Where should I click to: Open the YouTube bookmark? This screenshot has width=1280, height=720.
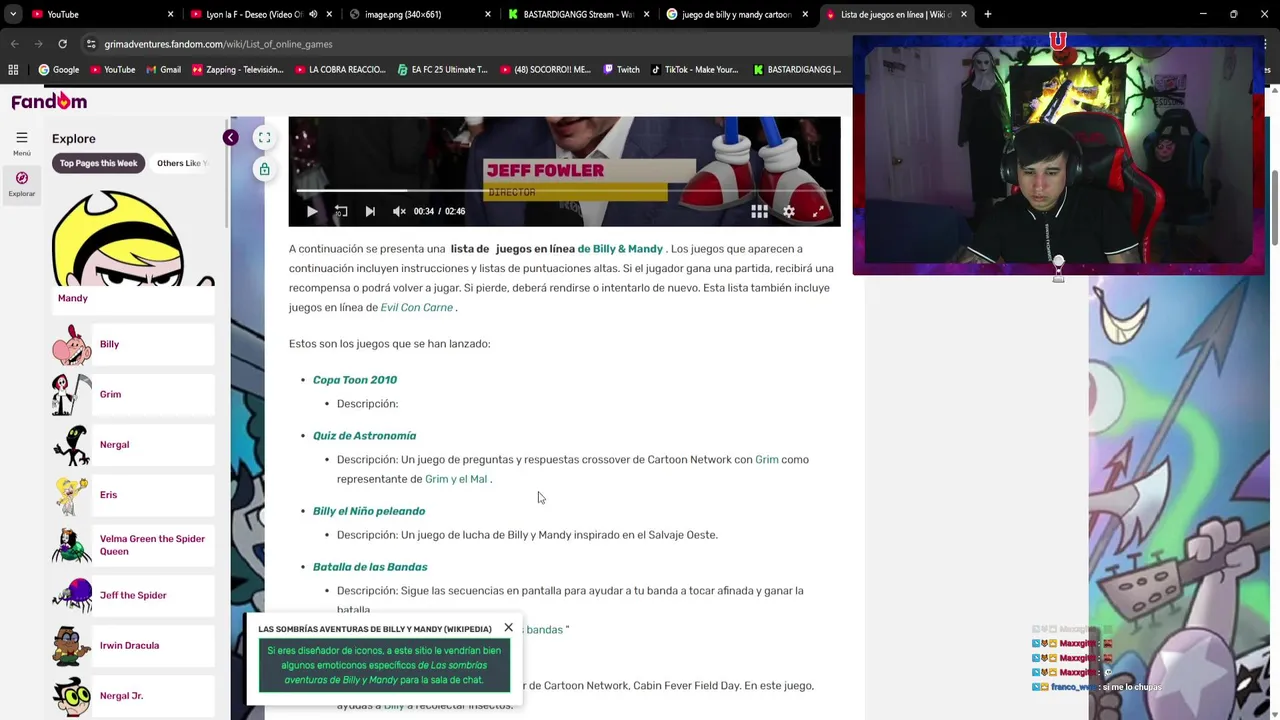[x=112, y=70]
